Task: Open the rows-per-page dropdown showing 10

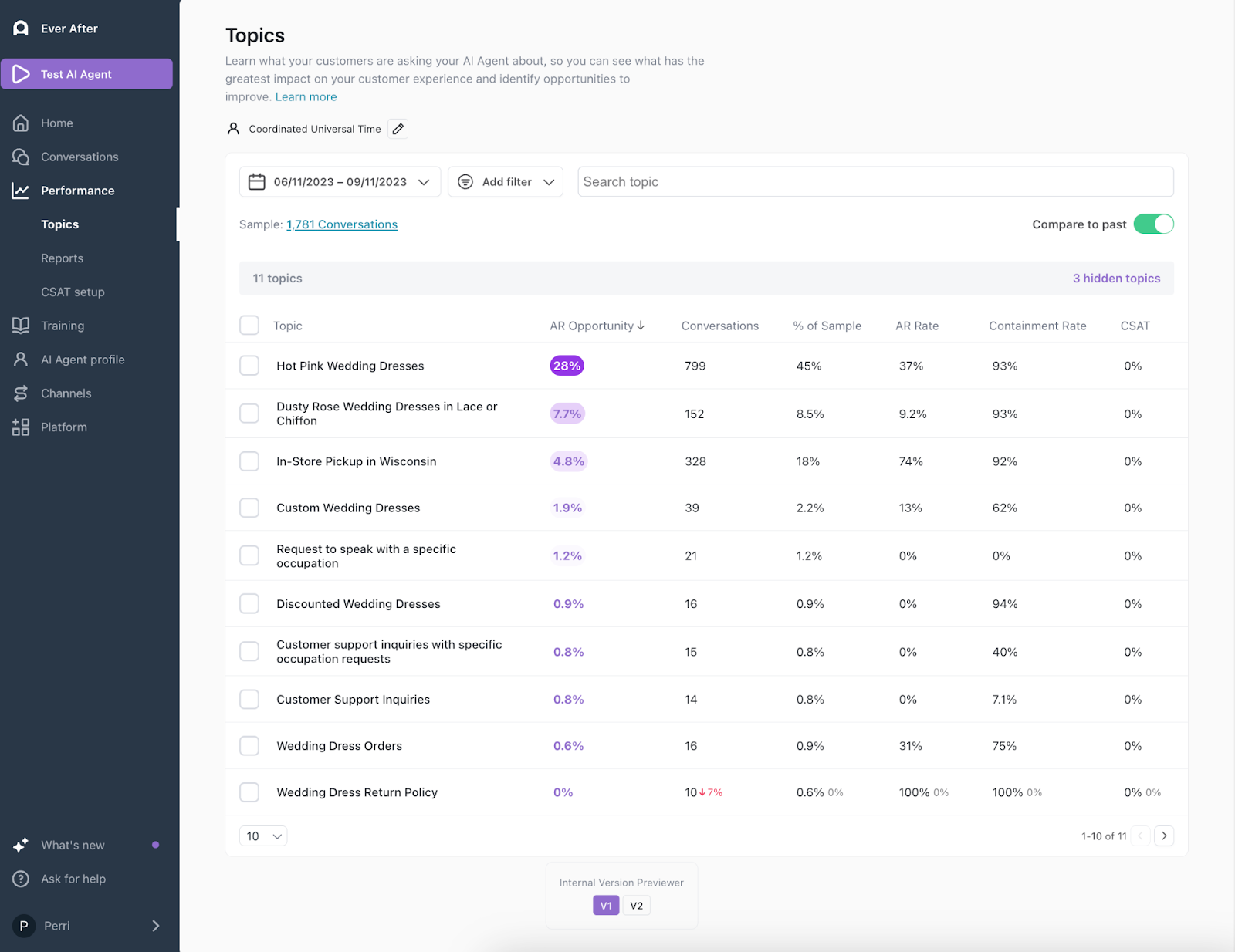Action: pyautogui.click(x=263, y=836)
